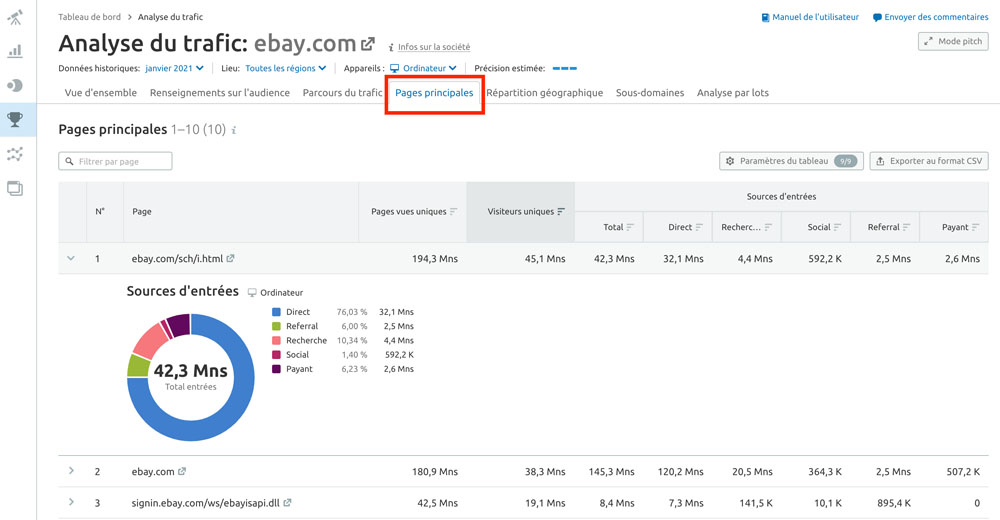The image size is (1000, 520).
Task: Click the 76,03 % Direct percentage
Action: pos(352,312)
